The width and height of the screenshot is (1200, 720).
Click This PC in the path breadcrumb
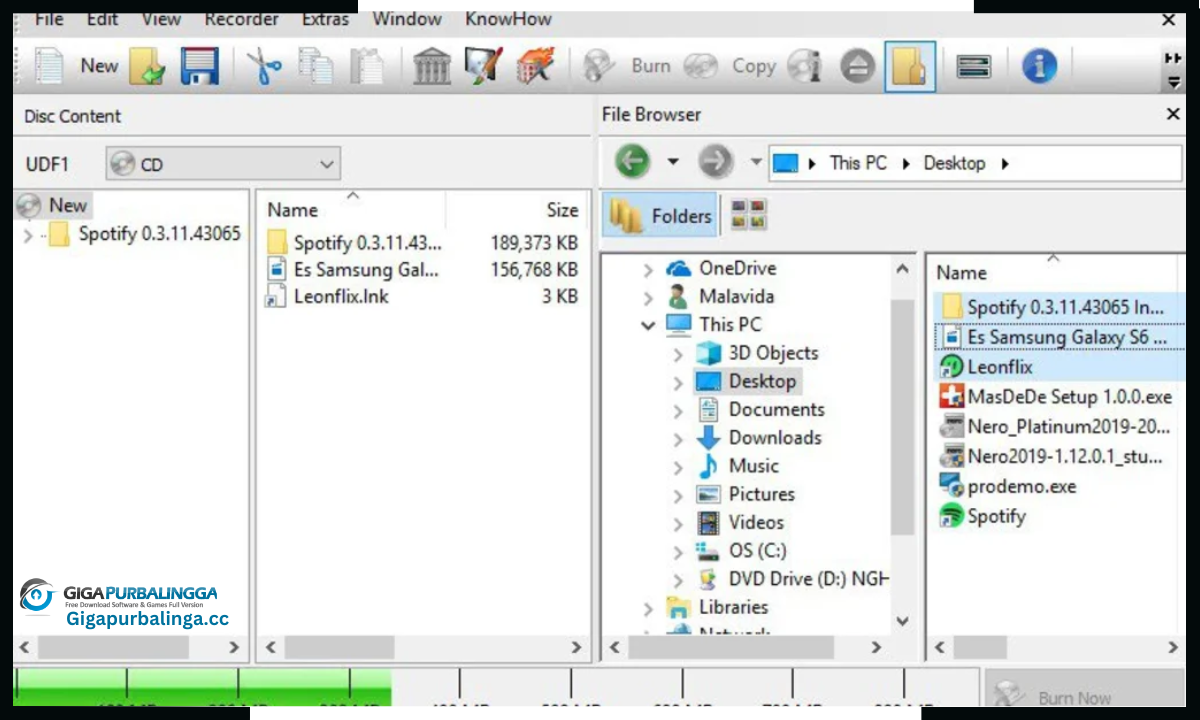pyautogui.click(x=858, y=163)
